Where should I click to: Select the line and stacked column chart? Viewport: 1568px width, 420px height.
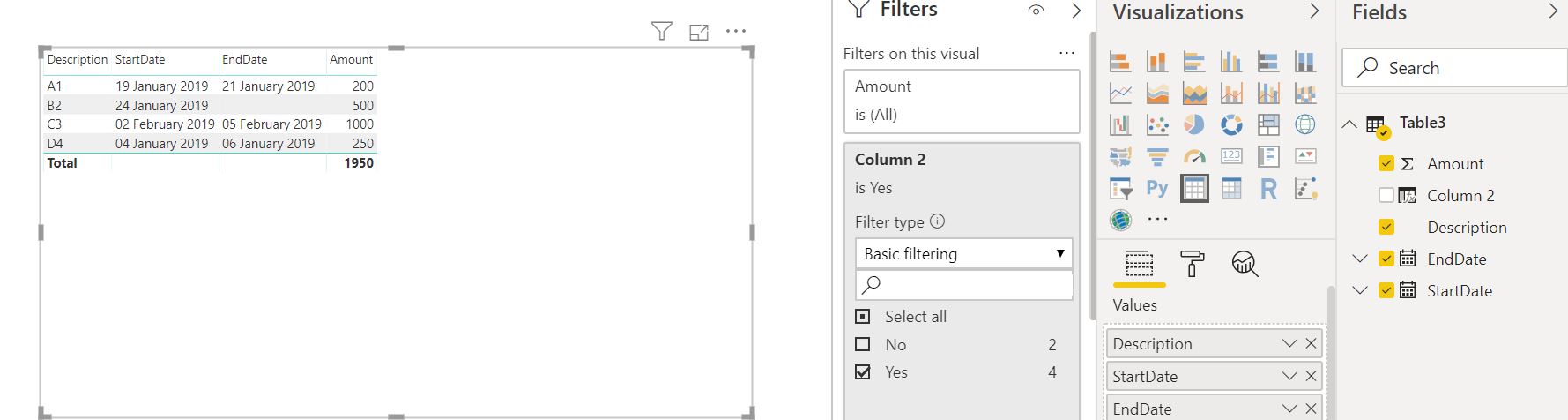click(1231, 93)
